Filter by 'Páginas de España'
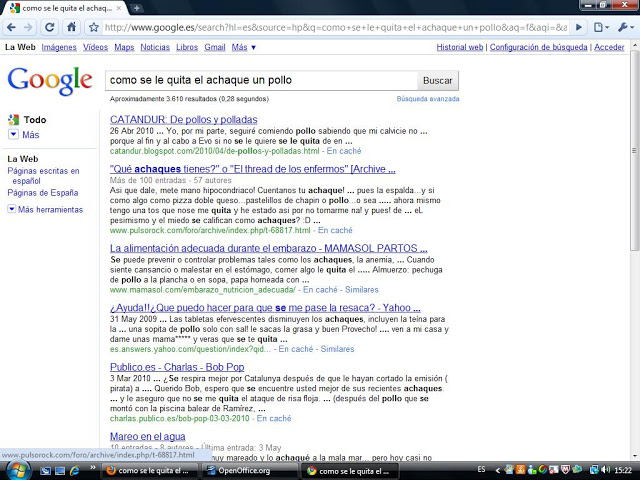Image resolution: width=640 pixels, height=480 pixels. coord(42,192)
